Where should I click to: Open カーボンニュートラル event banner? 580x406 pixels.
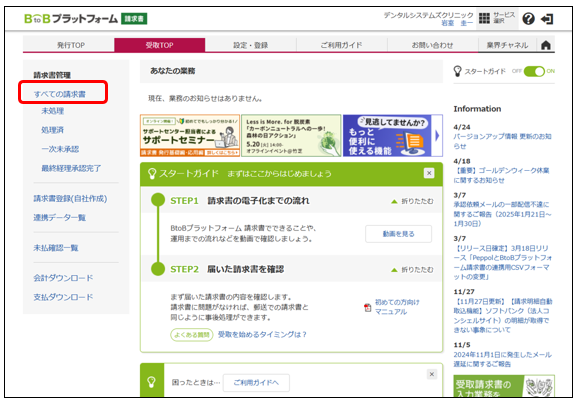tap(291, 135)
